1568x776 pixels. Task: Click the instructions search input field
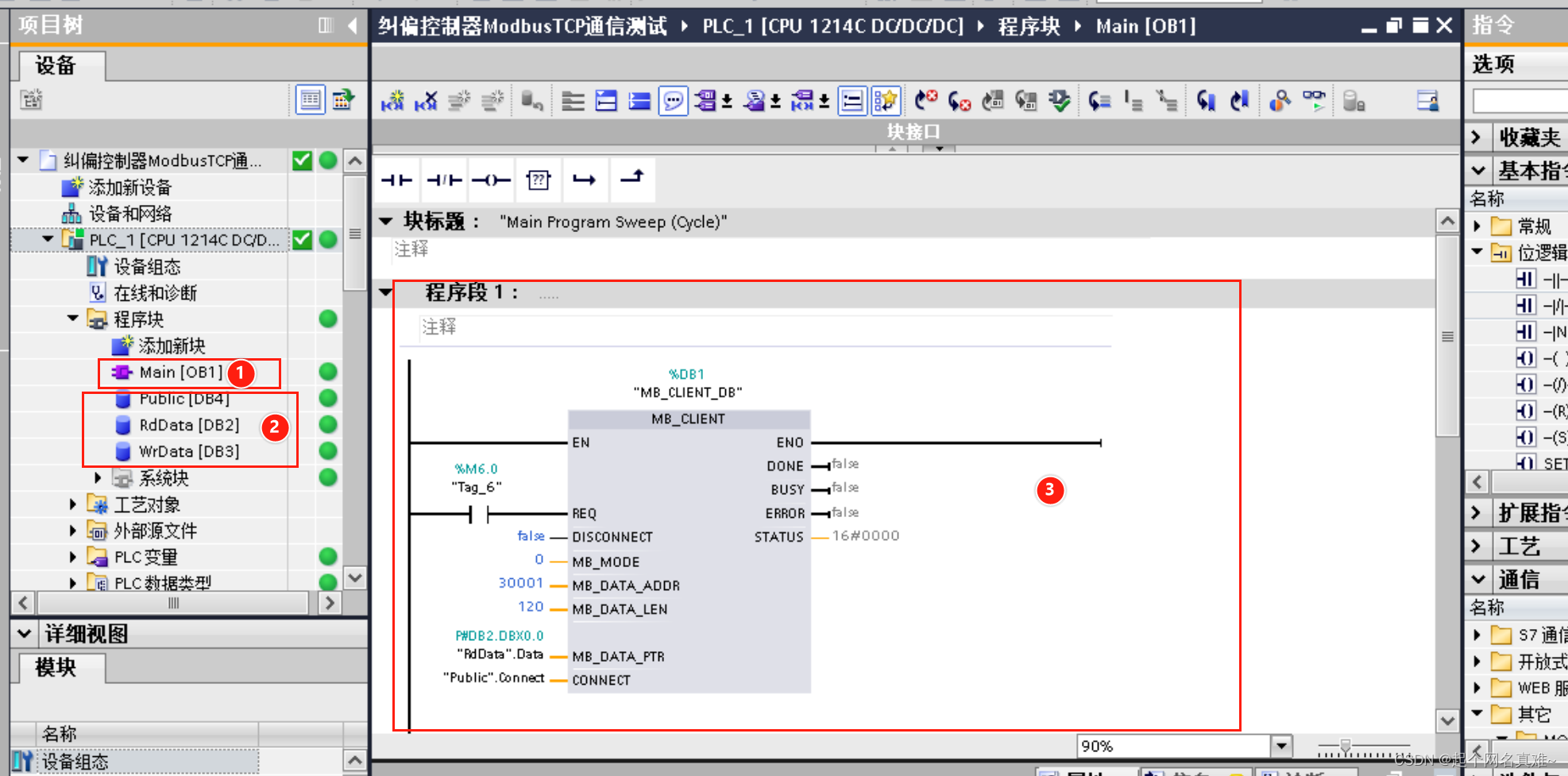coord(1520,101)
